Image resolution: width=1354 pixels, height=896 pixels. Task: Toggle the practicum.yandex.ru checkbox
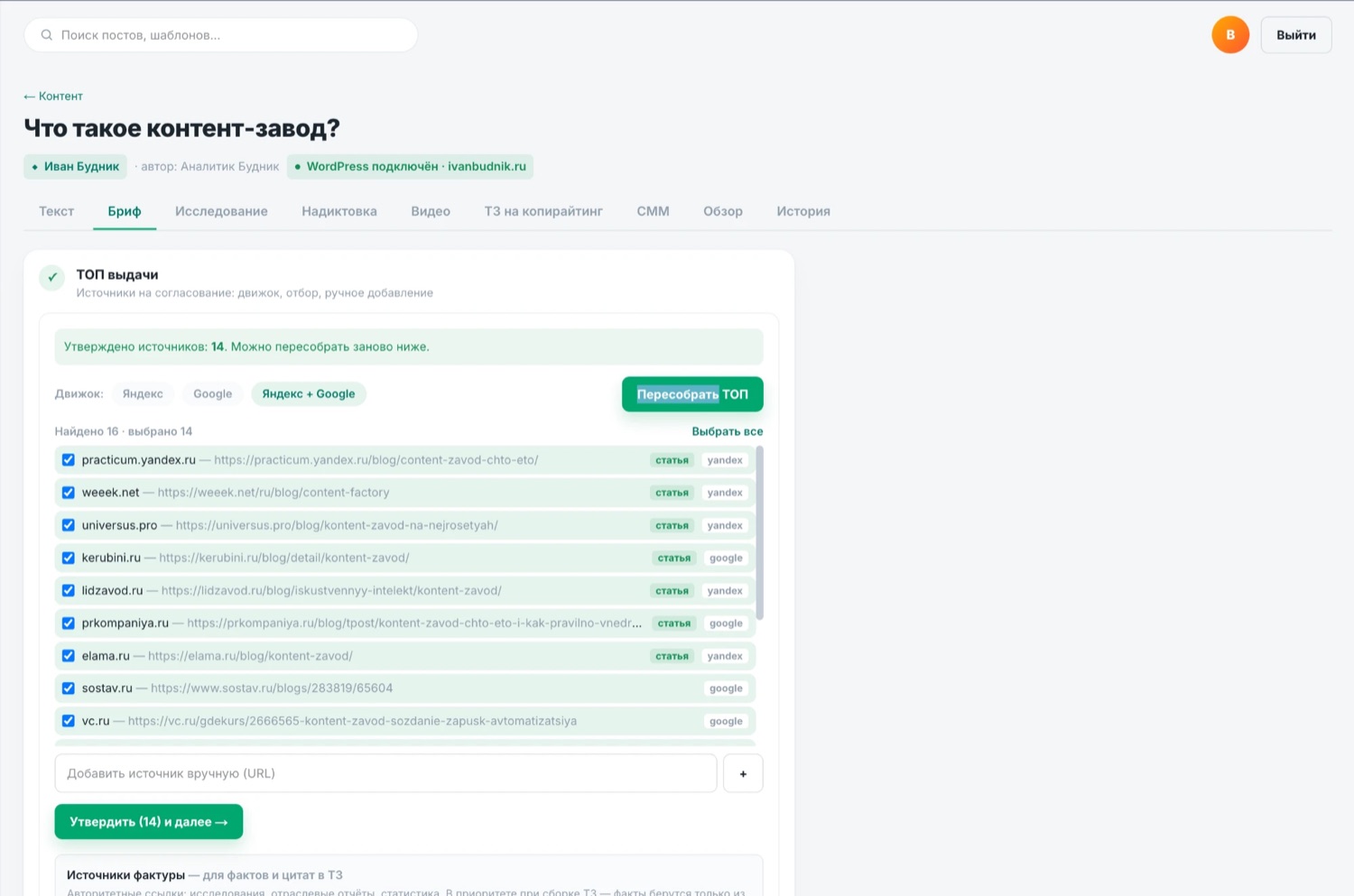click(x=68, y=460)
